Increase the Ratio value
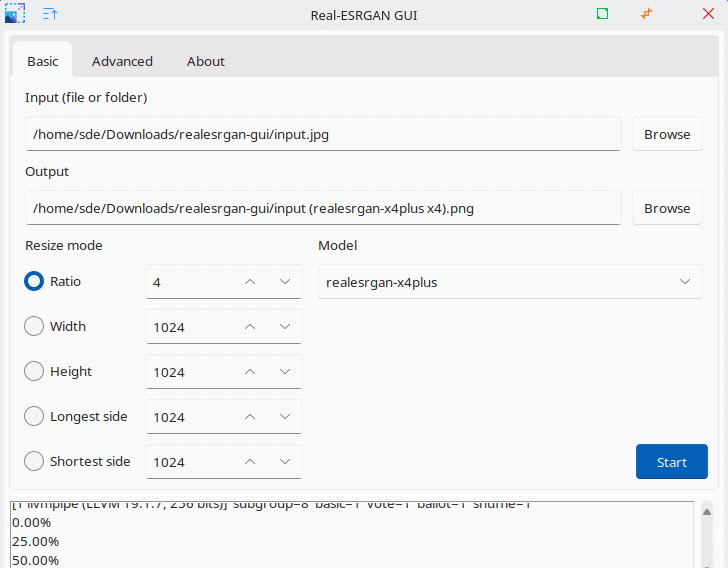The image size is (728, 568). point(250,281)
